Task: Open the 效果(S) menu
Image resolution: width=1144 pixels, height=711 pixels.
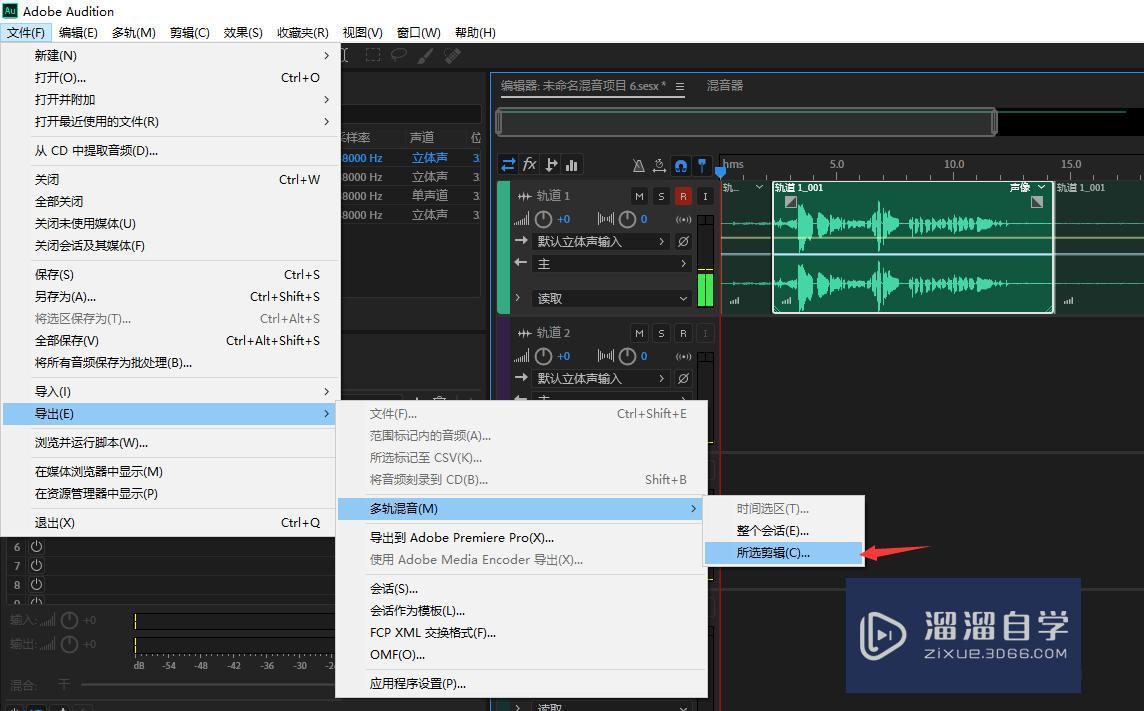Action: click(x=243, y=32)
